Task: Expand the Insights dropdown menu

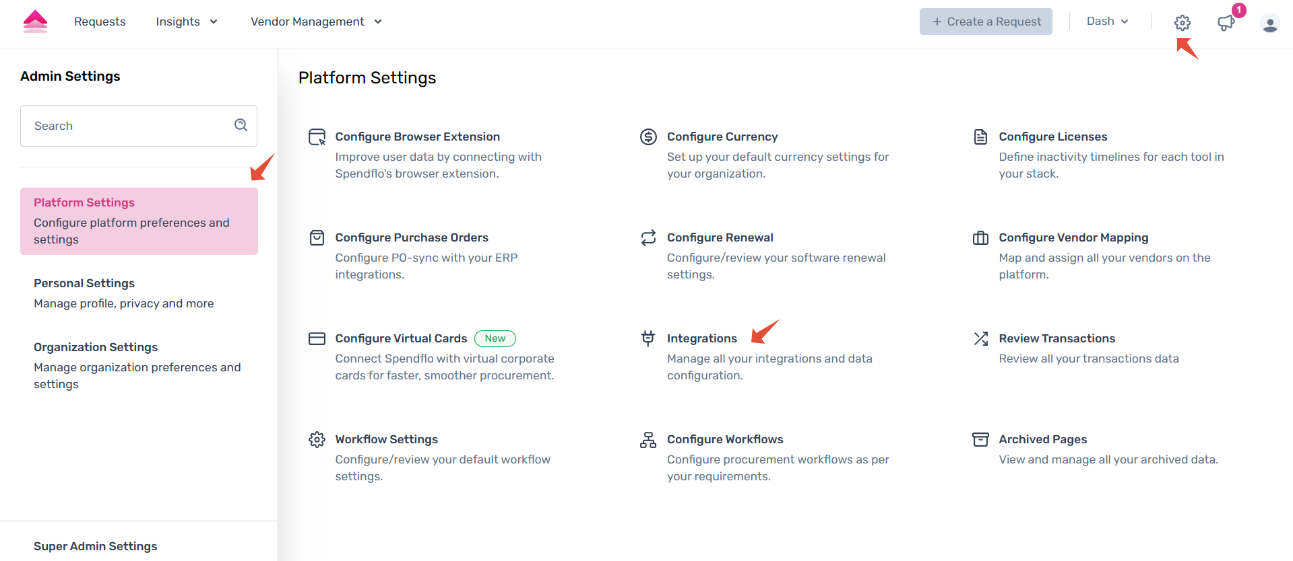Action: [x=187, y=22]
